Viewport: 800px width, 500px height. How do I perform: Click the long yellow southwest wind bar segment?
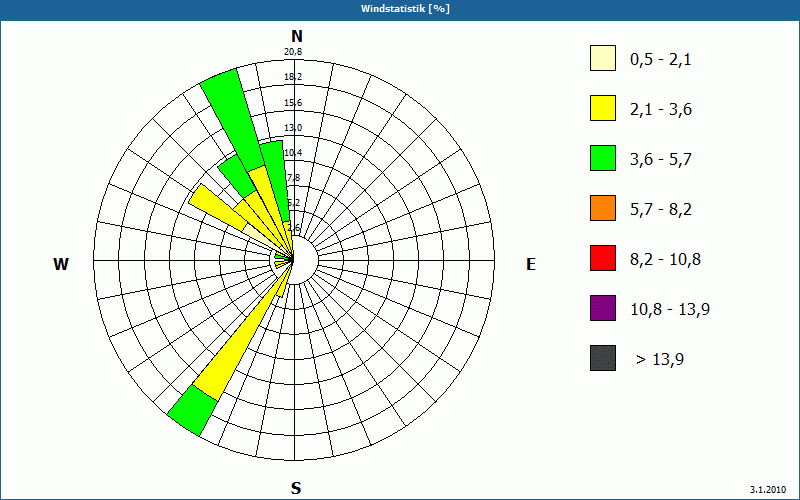pyautogui.click(x=237, y=338)
